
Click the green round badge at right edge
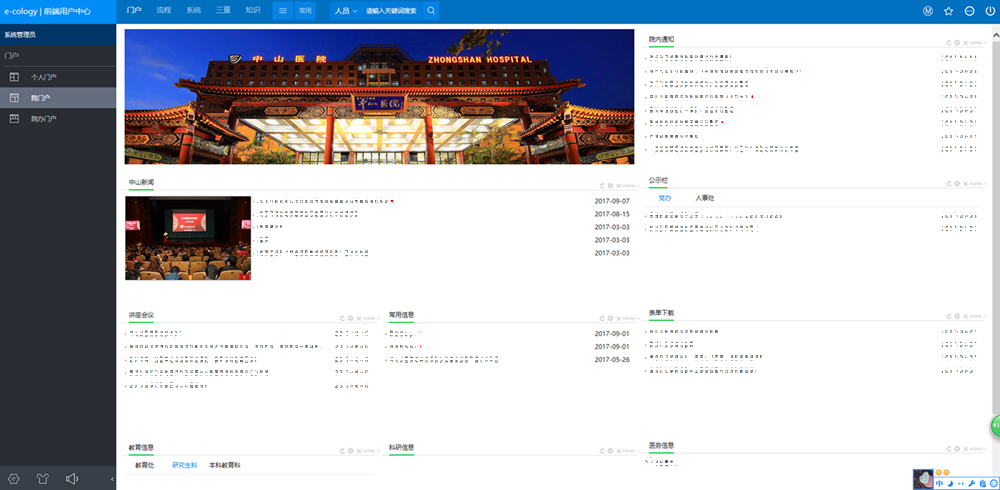pyautogui.click(x=995, y=426)
